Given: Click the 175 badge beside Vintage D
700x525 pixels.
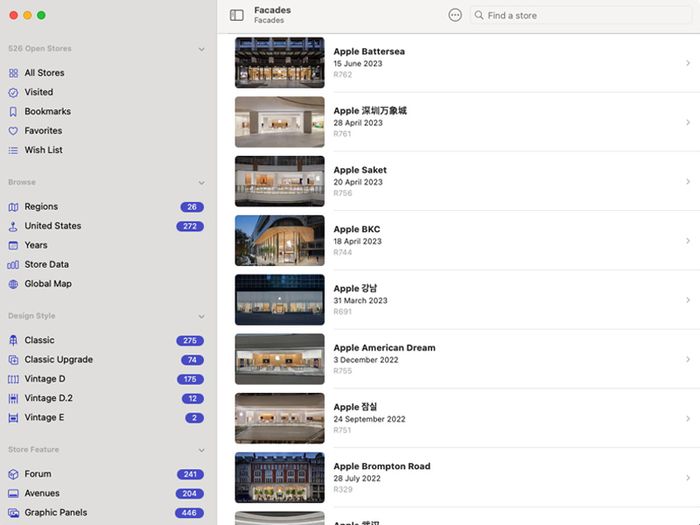Looking at the screenshot, I should [190, 379].
